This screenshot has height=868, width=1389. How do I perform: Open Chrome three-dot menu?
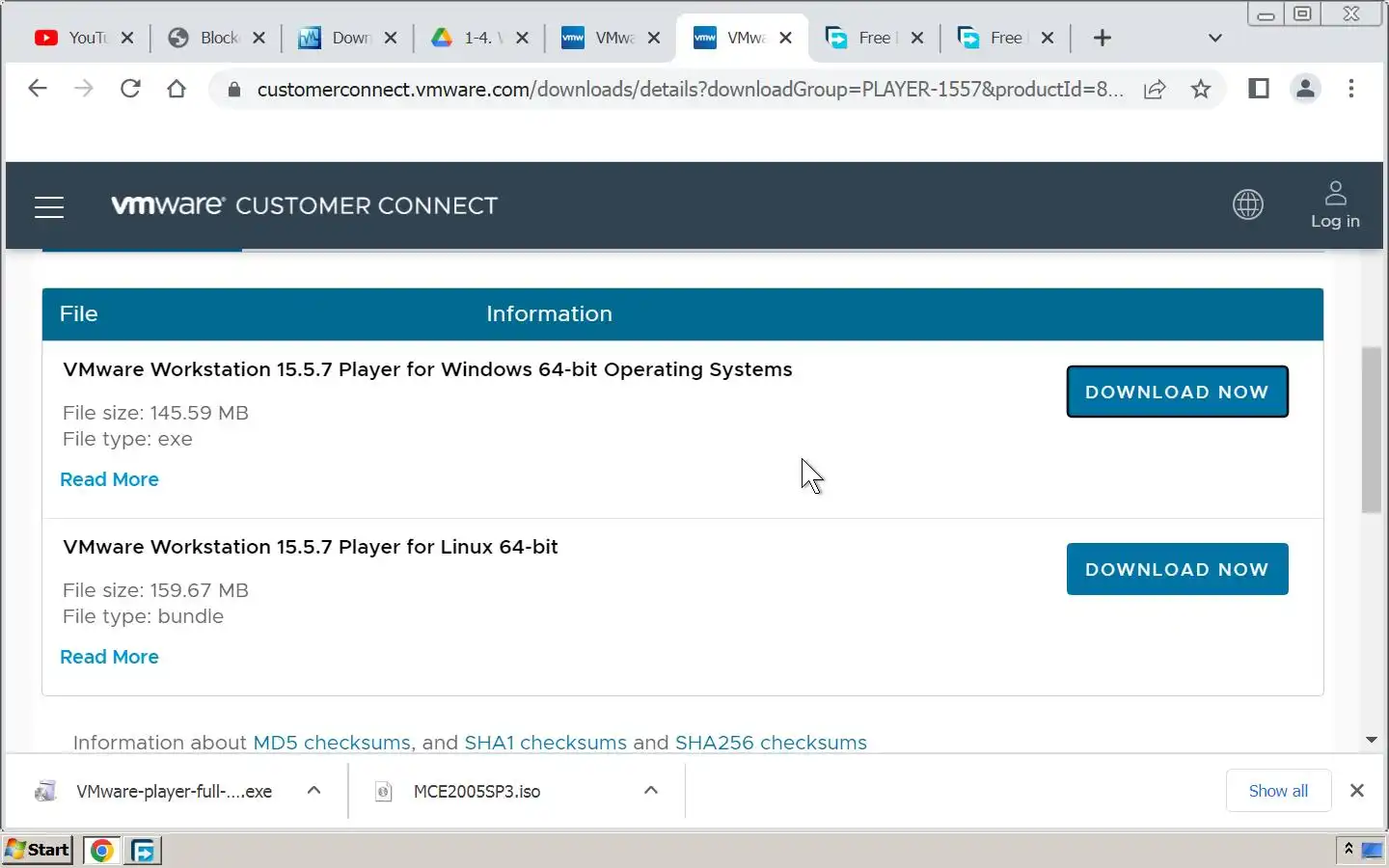(x=1351, y=89)
